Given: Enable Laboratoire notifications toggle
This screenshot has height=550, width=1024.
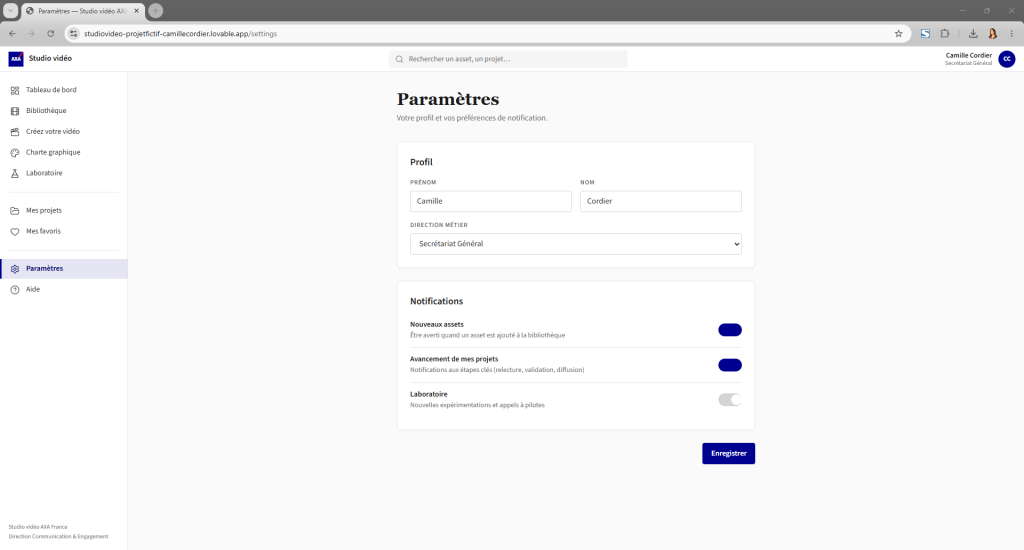Looking at the screenshot, I should pyautogui.click(x=729, y=400).
